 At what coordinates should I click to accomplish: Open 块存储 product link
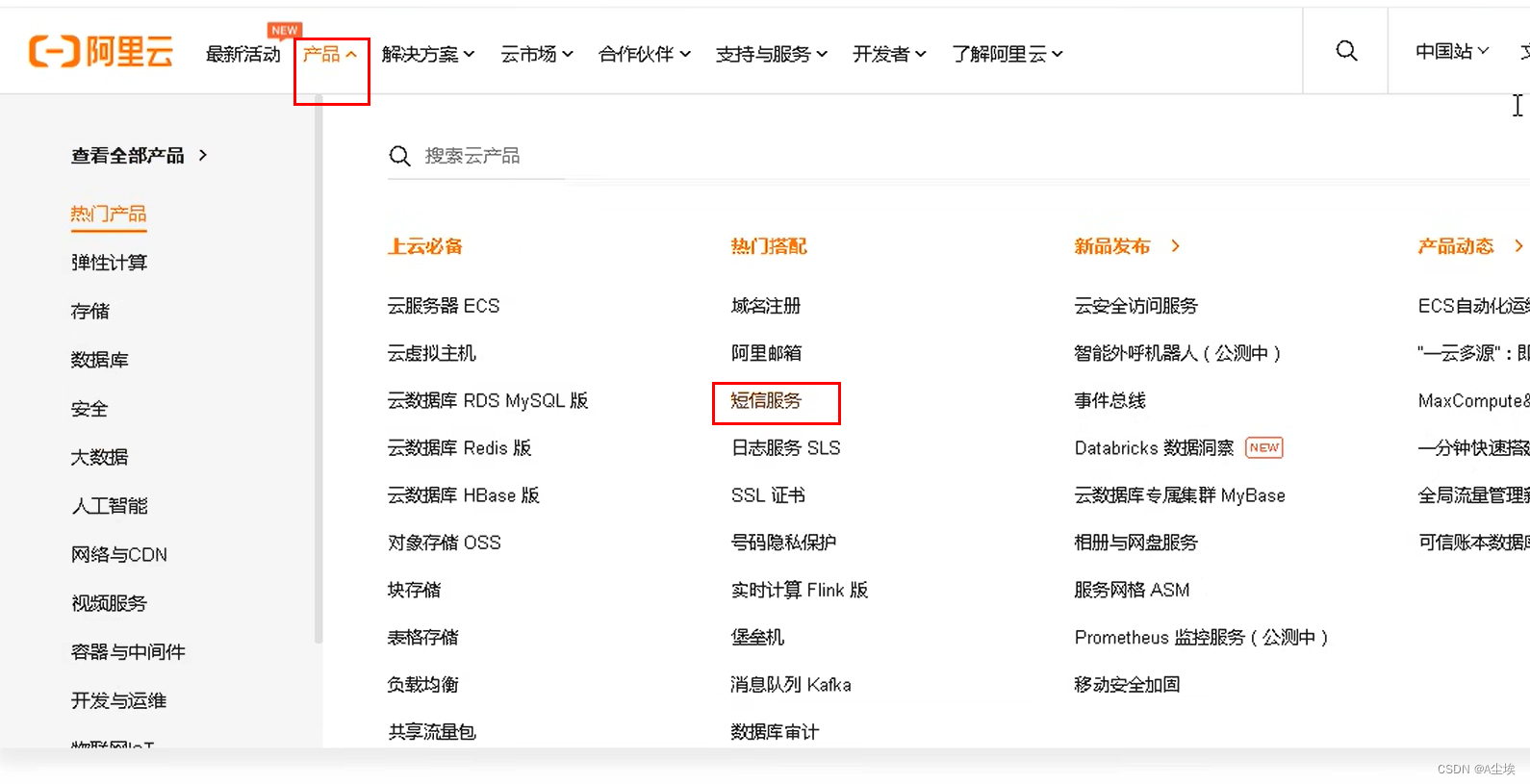(414, 590)
